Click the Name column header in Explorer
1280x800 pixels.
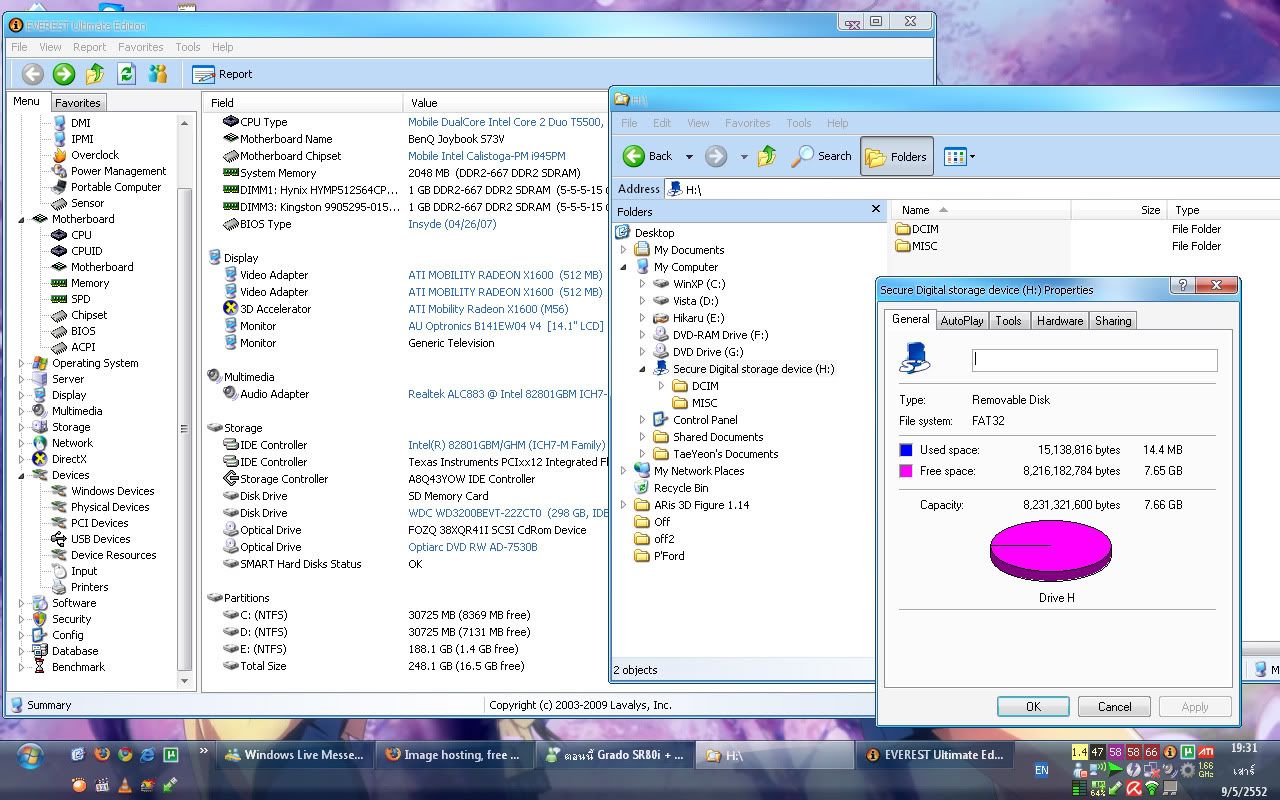coord(980,210)
